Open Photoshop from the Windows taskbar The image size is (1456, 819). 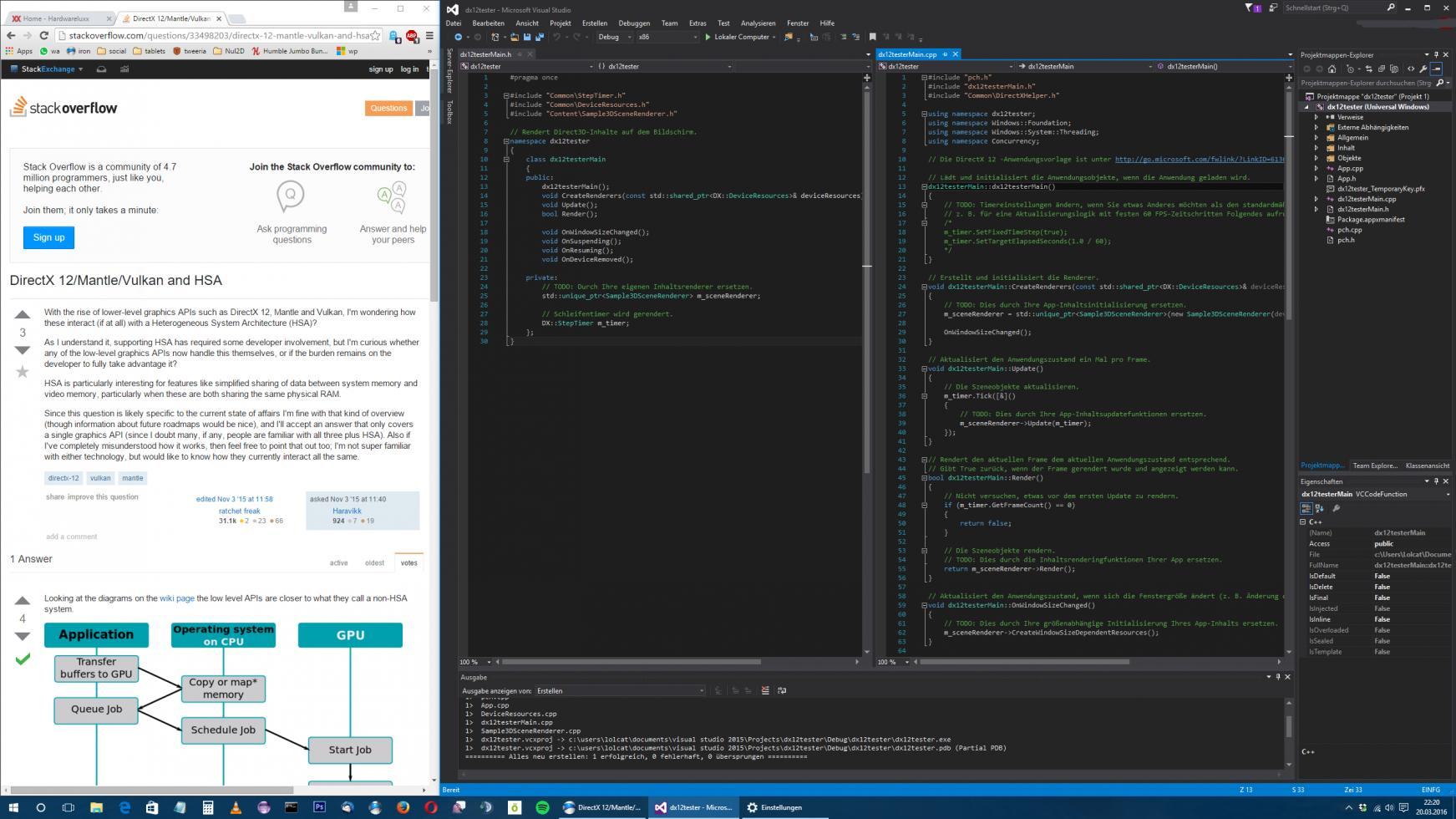319,807
